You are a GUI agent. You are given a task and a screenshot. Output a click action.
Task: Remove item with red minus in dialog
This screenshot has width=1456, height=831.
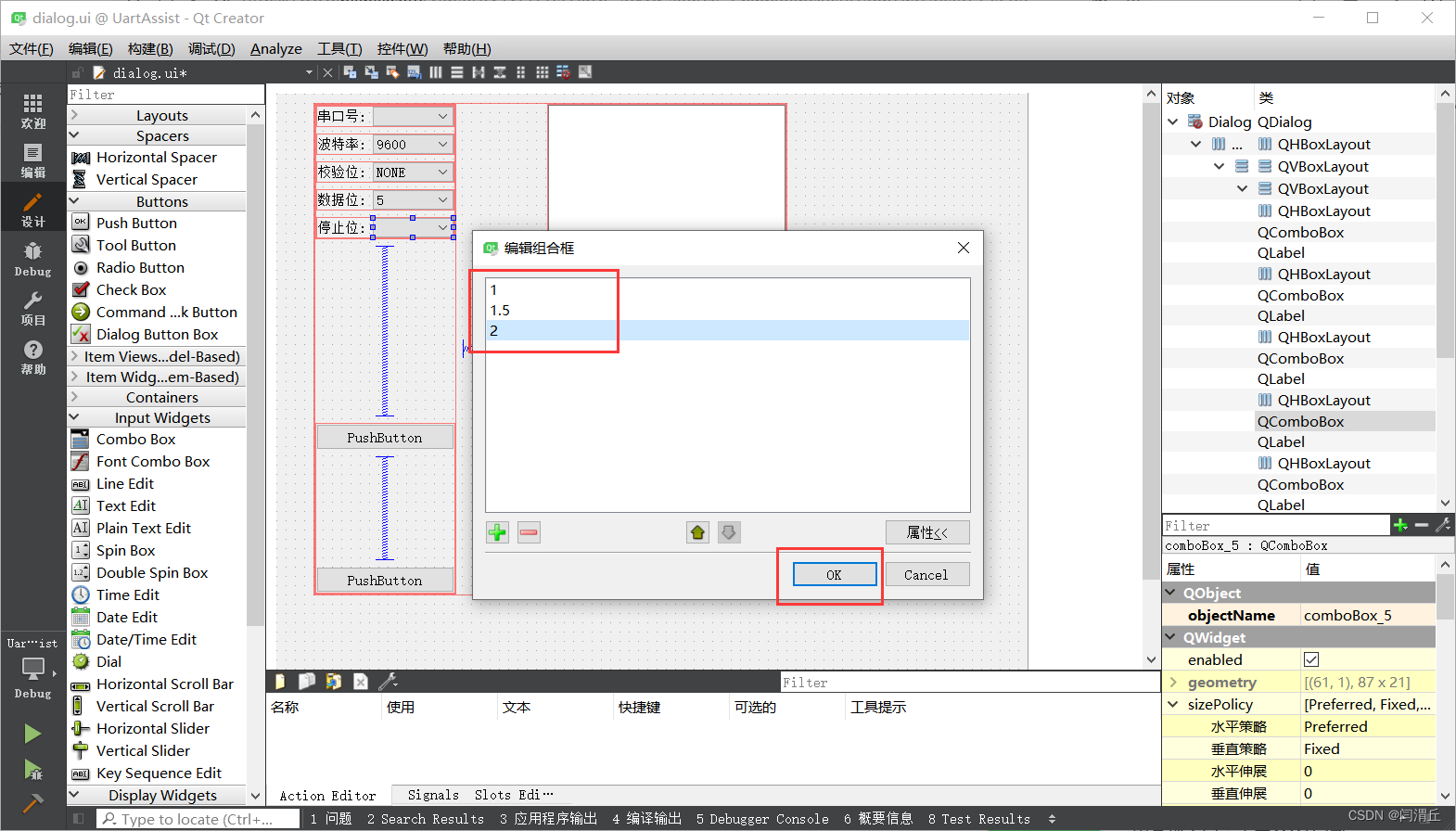[x=529, y=532]
